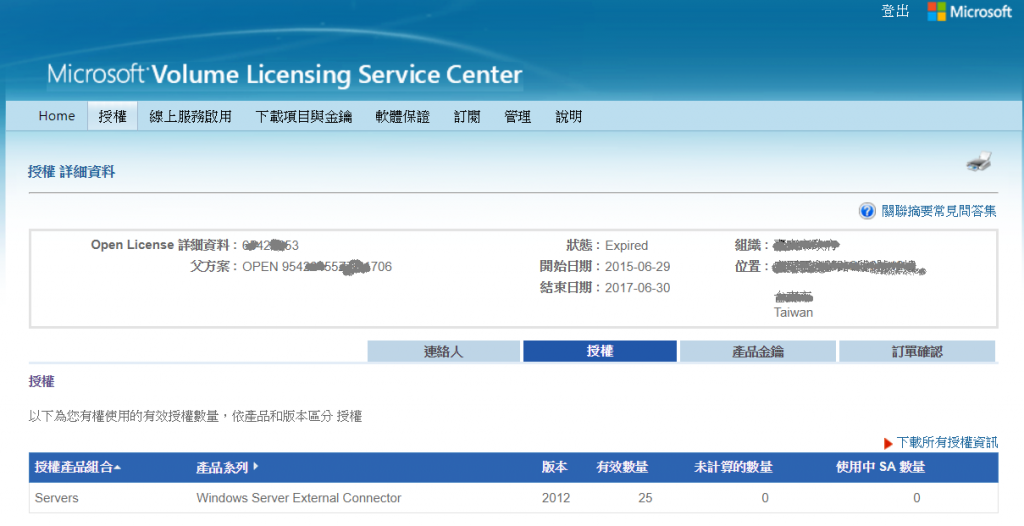Click the printer icon
This screenshot has width=1024, height=526.
pos(978,162)
